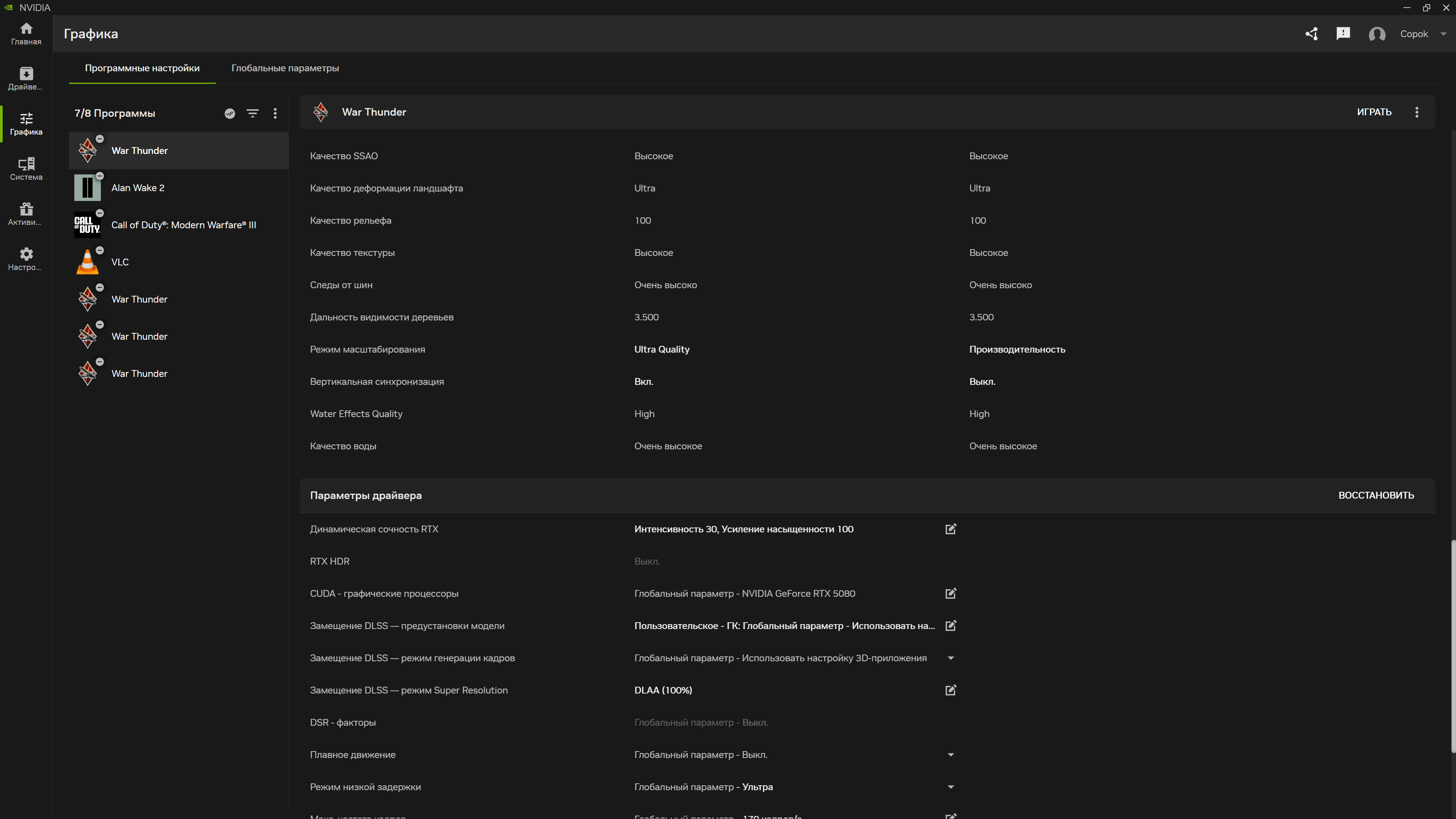Open the System sidebar section
1456x819 pixels.
(x=26, y=169)
